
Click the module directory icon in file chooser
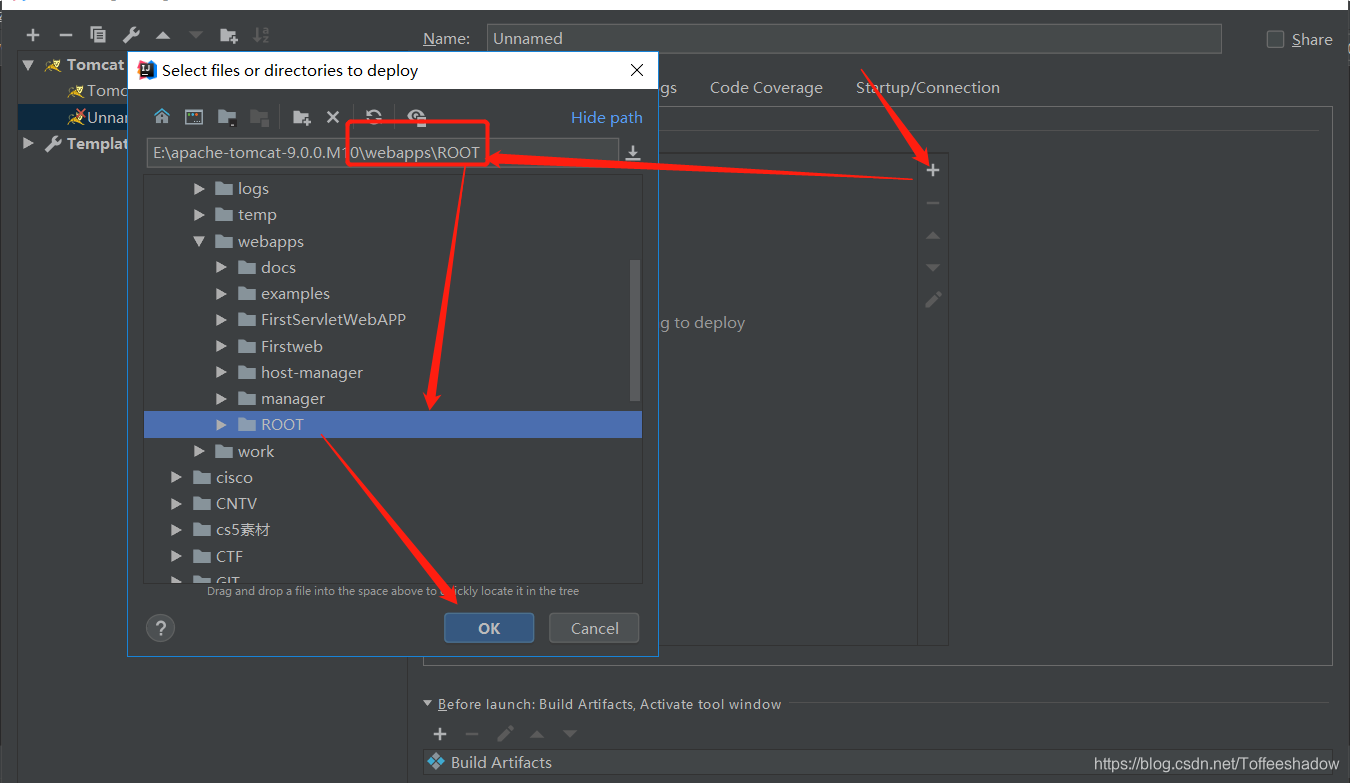259,117
